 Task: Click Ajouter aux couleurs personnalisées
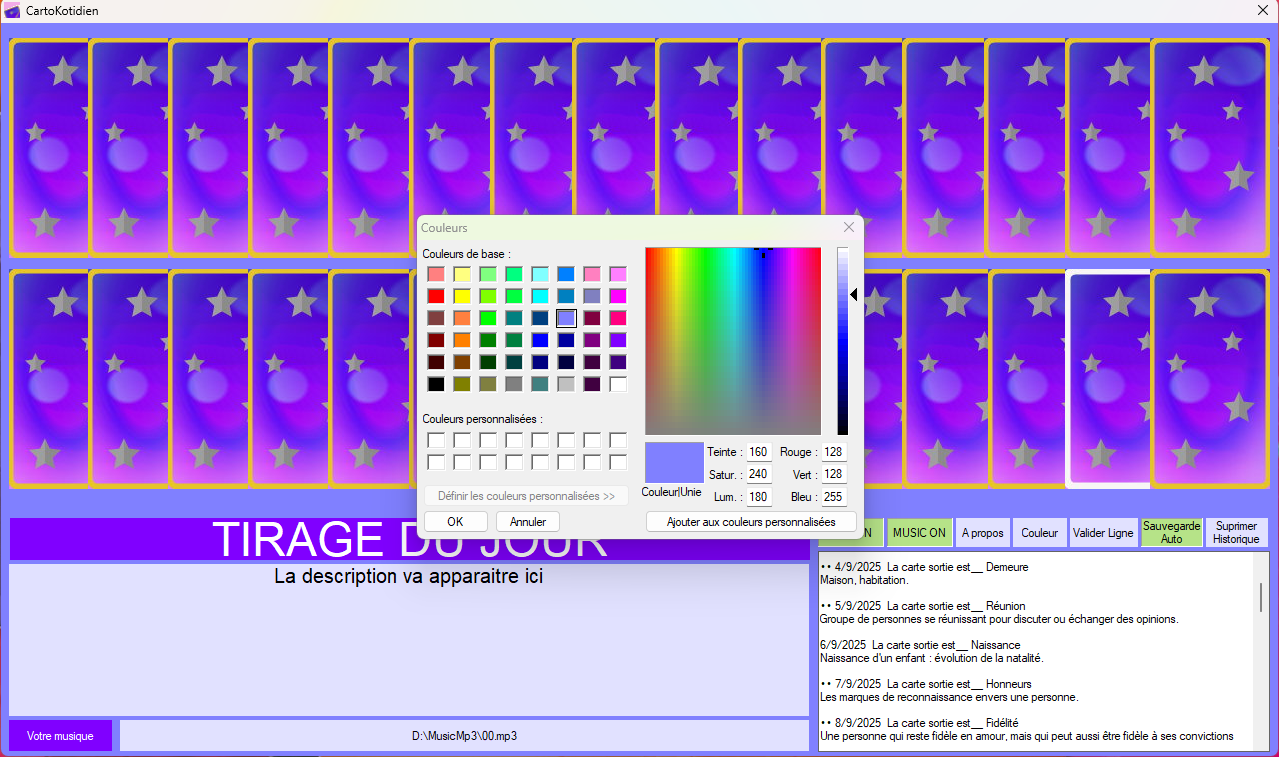pyautogui.click(x=751, y=522)
